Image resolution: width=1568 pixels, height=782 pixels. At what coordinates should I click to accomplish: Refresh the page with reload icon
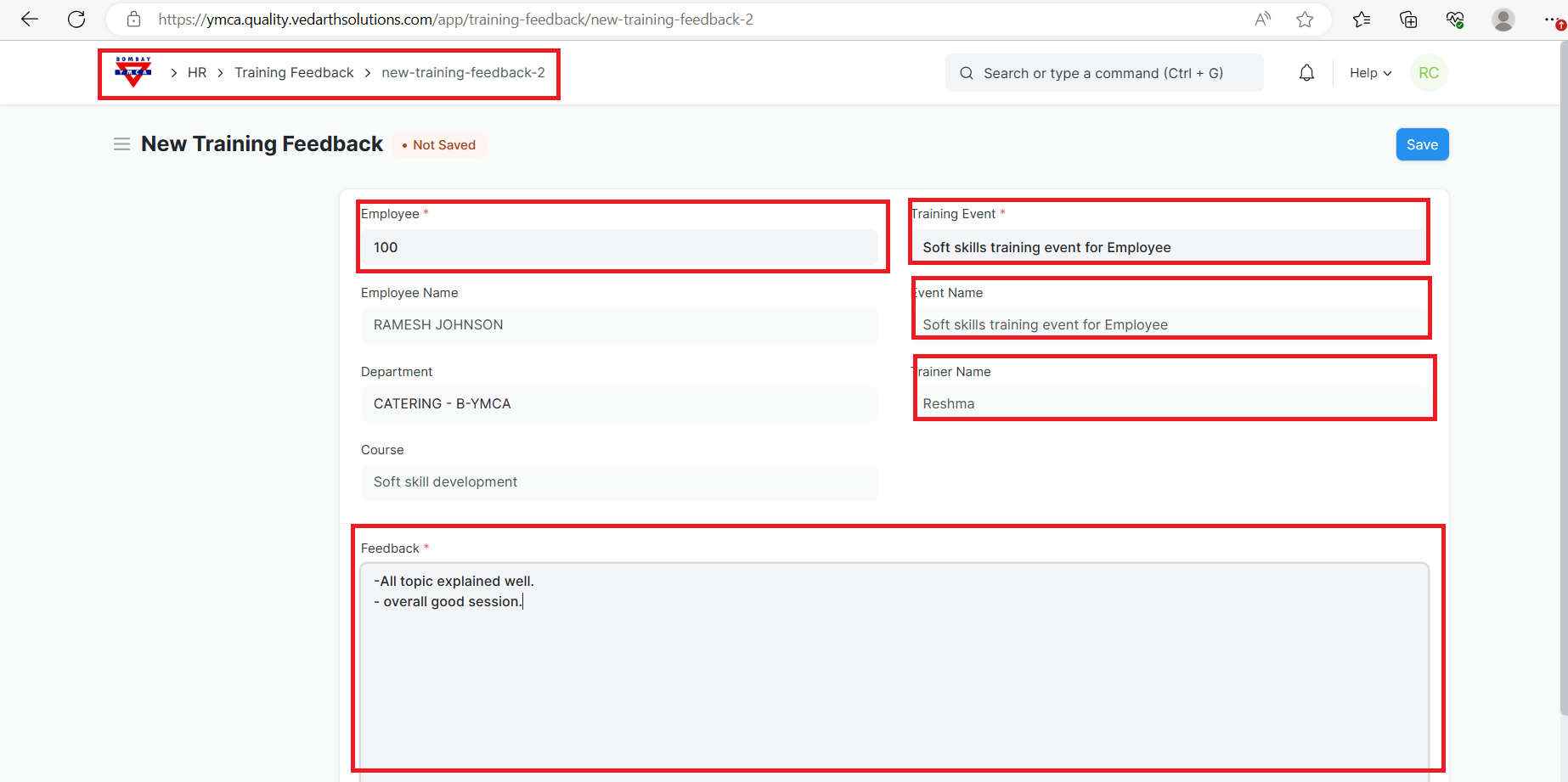pyautogui.click(x=76, y=20)
